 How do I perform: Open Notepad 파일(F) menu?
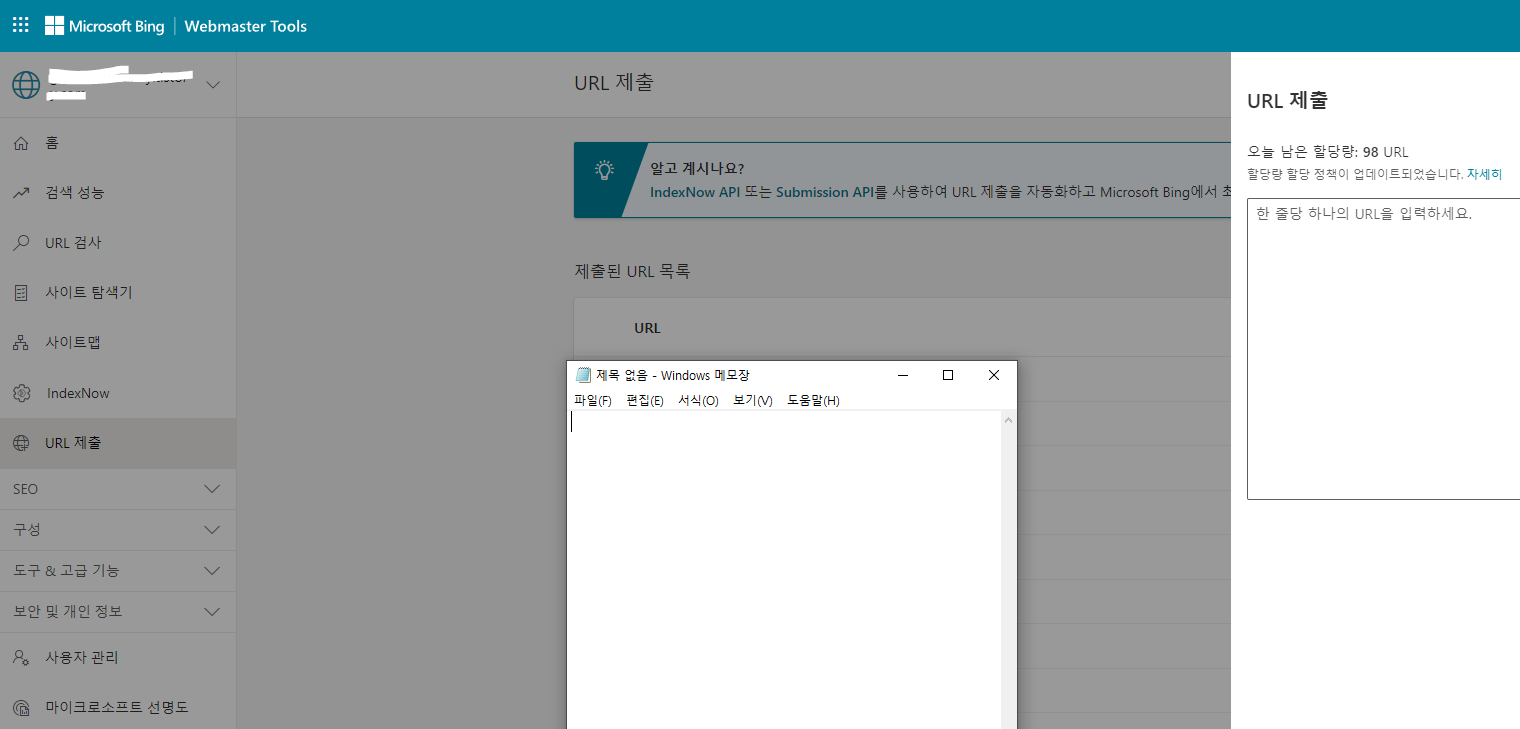[593, 400]
